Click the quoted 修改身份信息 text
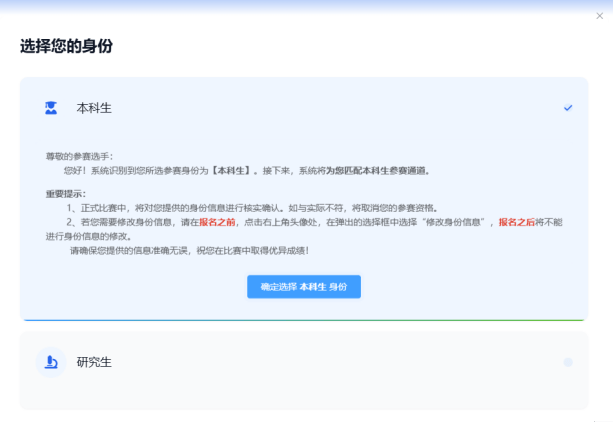This screenshot has width=613, height=422. [x=456, y=222]
